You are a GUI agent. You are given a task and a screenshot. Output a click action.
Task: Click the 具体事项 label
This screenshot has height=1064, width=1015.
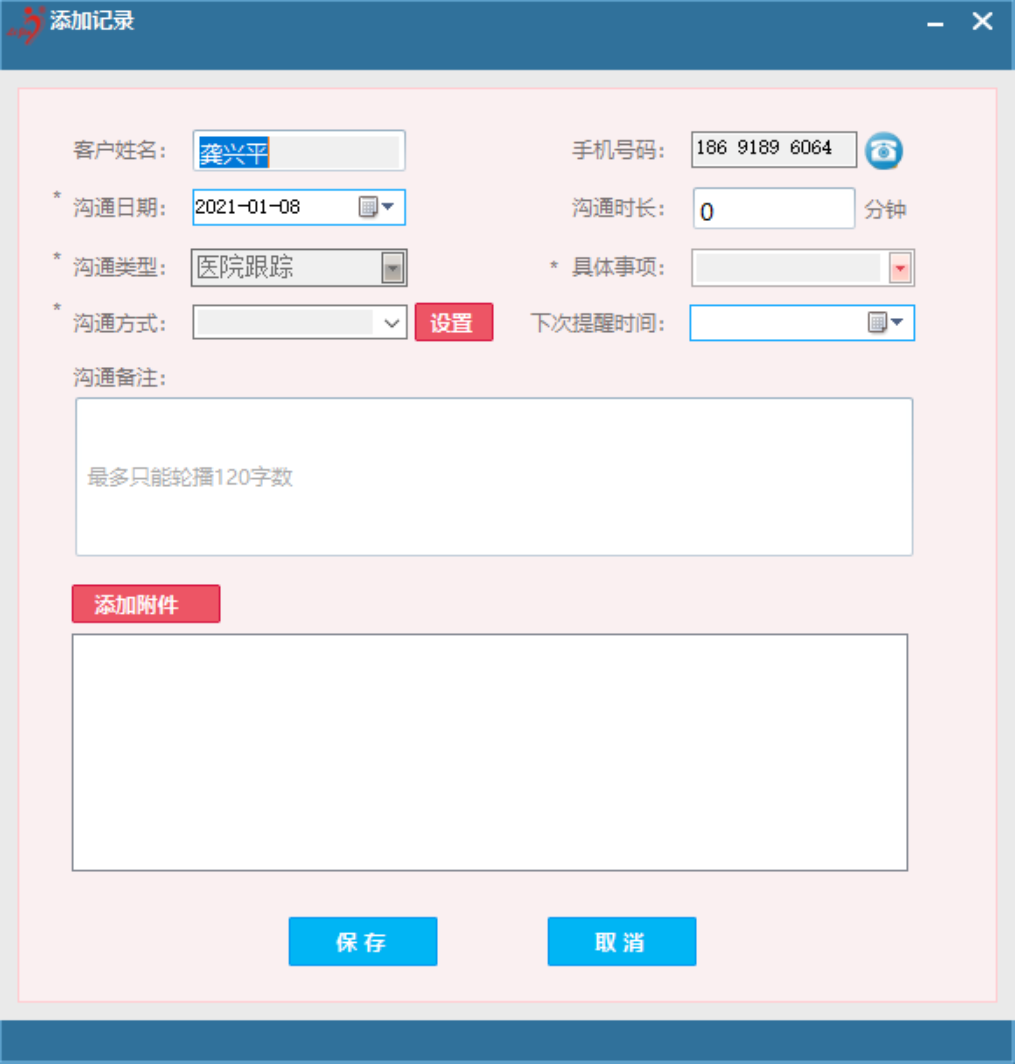click(x=618, y=267)
